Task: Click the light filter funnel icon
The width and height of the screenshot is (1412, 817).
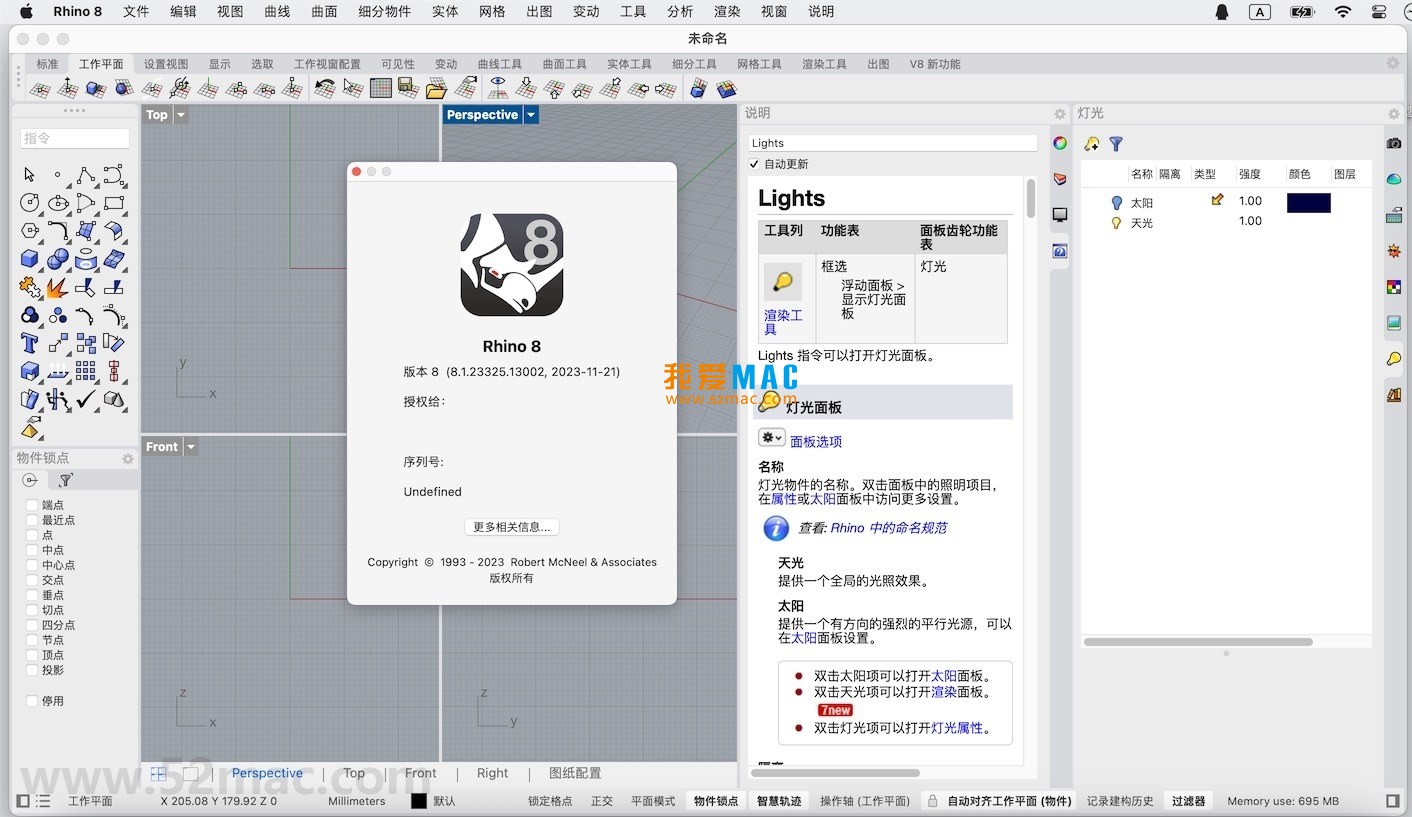Action: [1116, 143]
